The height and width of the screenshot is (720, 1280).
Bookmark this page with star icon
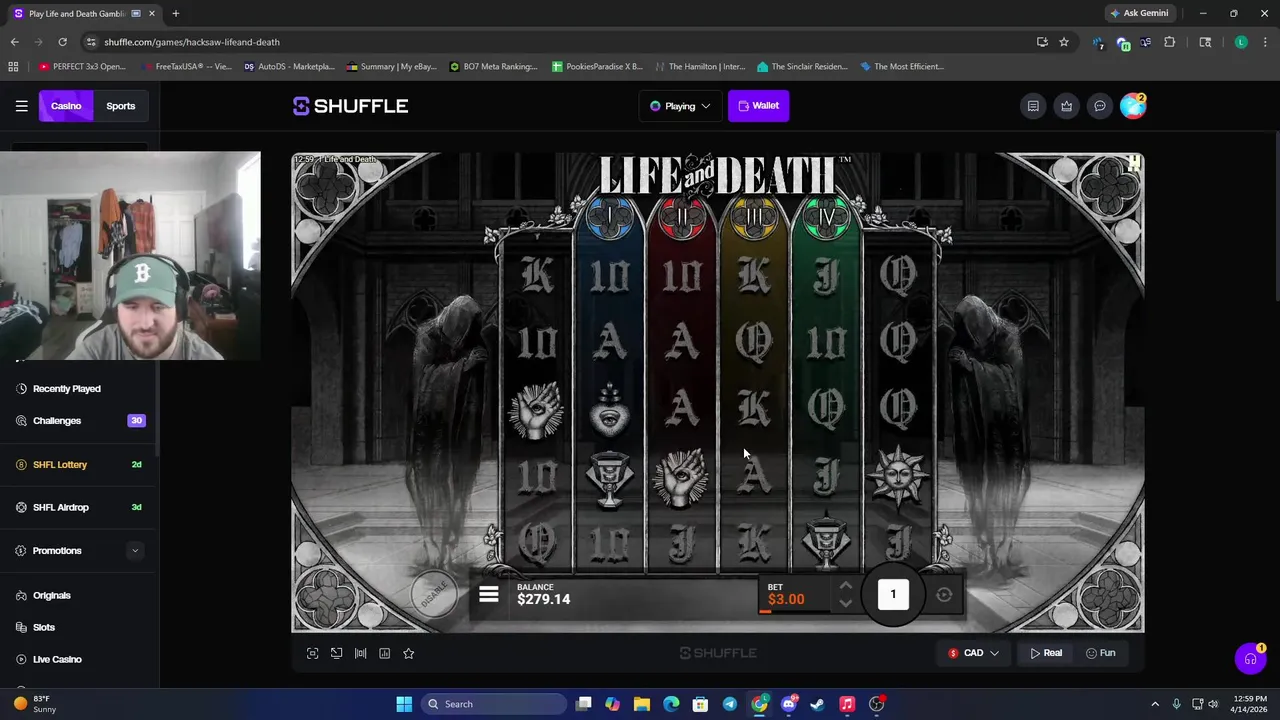pyautogui.click(x=1064, y=42)
